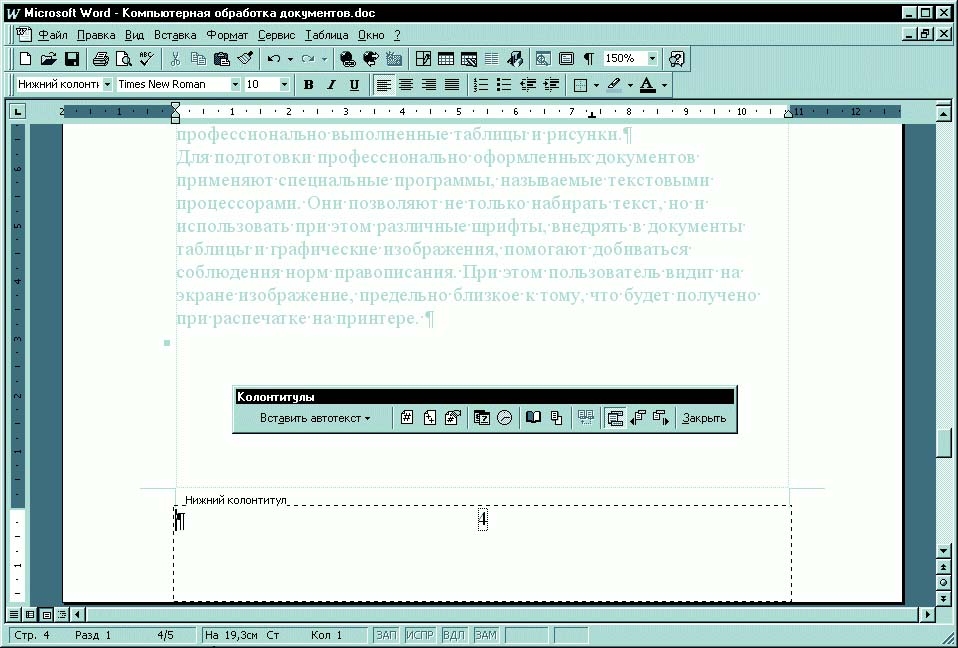The image size is (958, 648).
Task: Open Page Setup from Колонтитулы toolbar
Action: point(534,418)
